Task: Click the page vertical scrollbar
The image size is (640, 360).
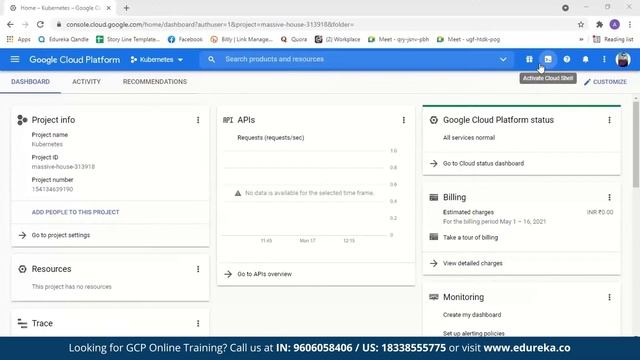Action: [636, 145]
